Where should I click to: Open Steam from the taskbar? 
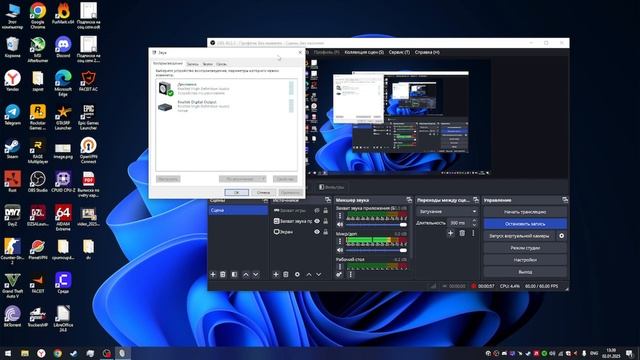tap(73, 353)
